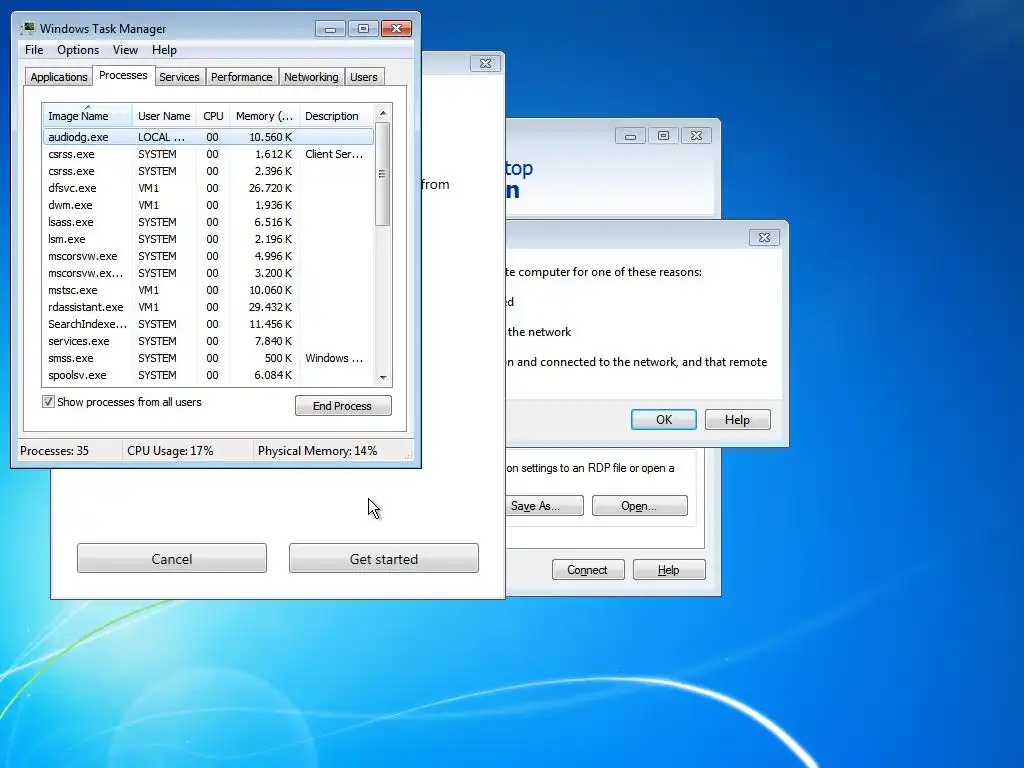This screenshot has width=1024, height=768.
Task: Select the mstsc.exe process row
Action: click(208, 290)
